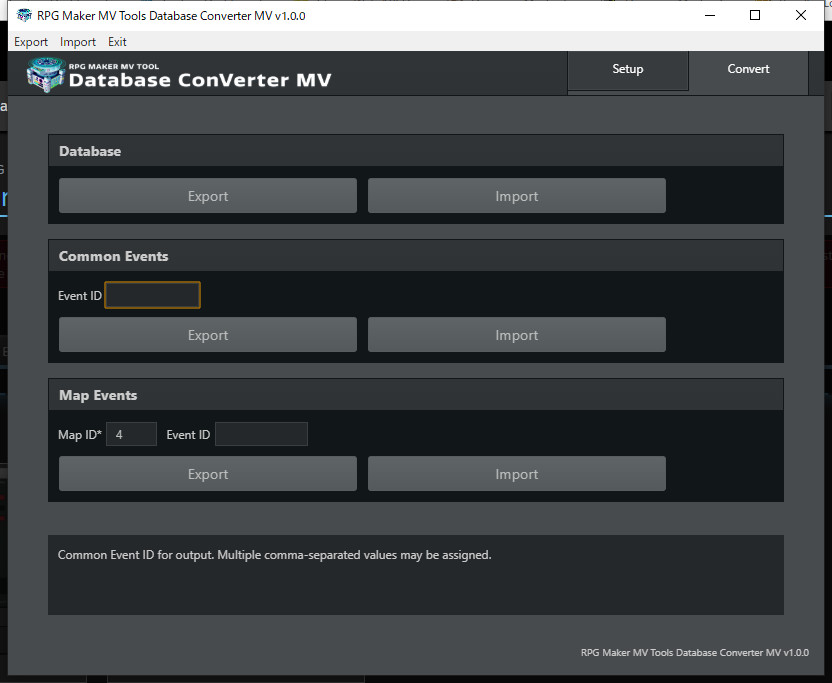Click the description box about comma-separated values

point(415,574)
